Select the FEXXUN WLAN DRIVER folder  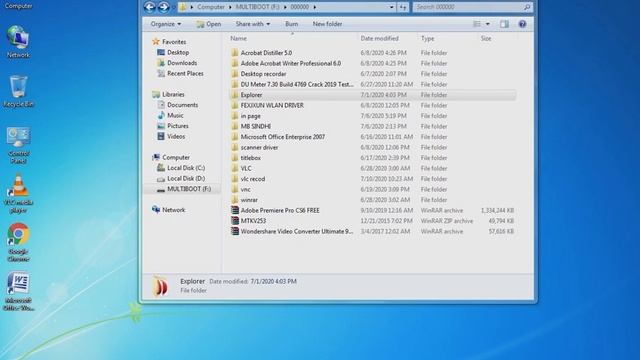click(x=272, y=105)
